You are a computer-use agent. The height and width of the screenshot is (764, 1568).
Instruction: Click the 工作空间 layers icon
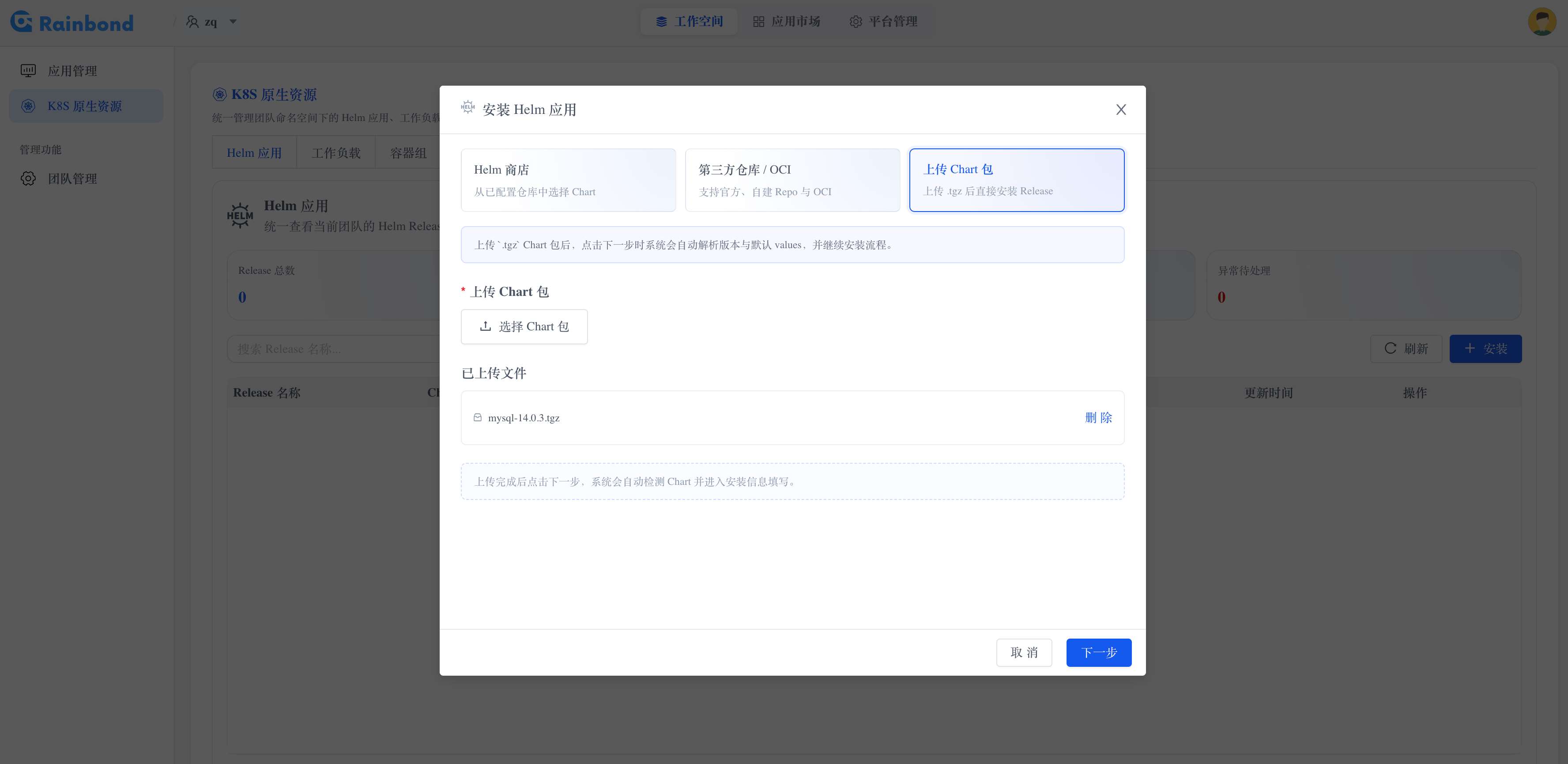[660, 21]
